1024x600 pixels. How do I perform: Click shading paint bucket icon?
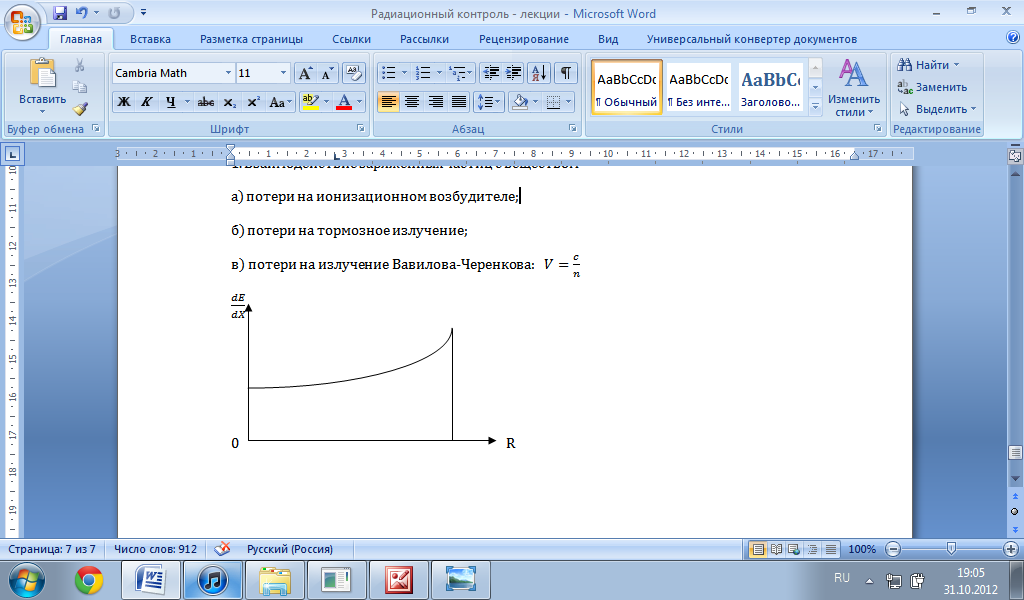519,102
